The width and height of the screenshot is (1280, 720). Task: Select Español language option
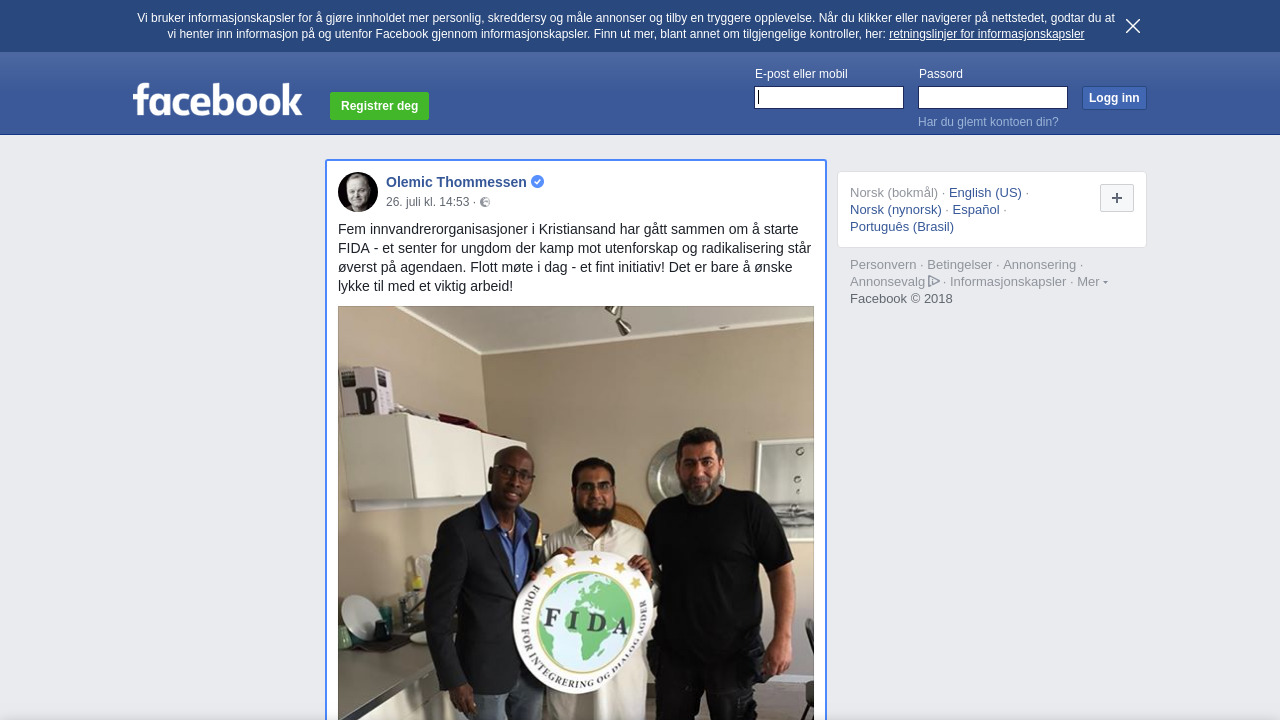(976, 210)
